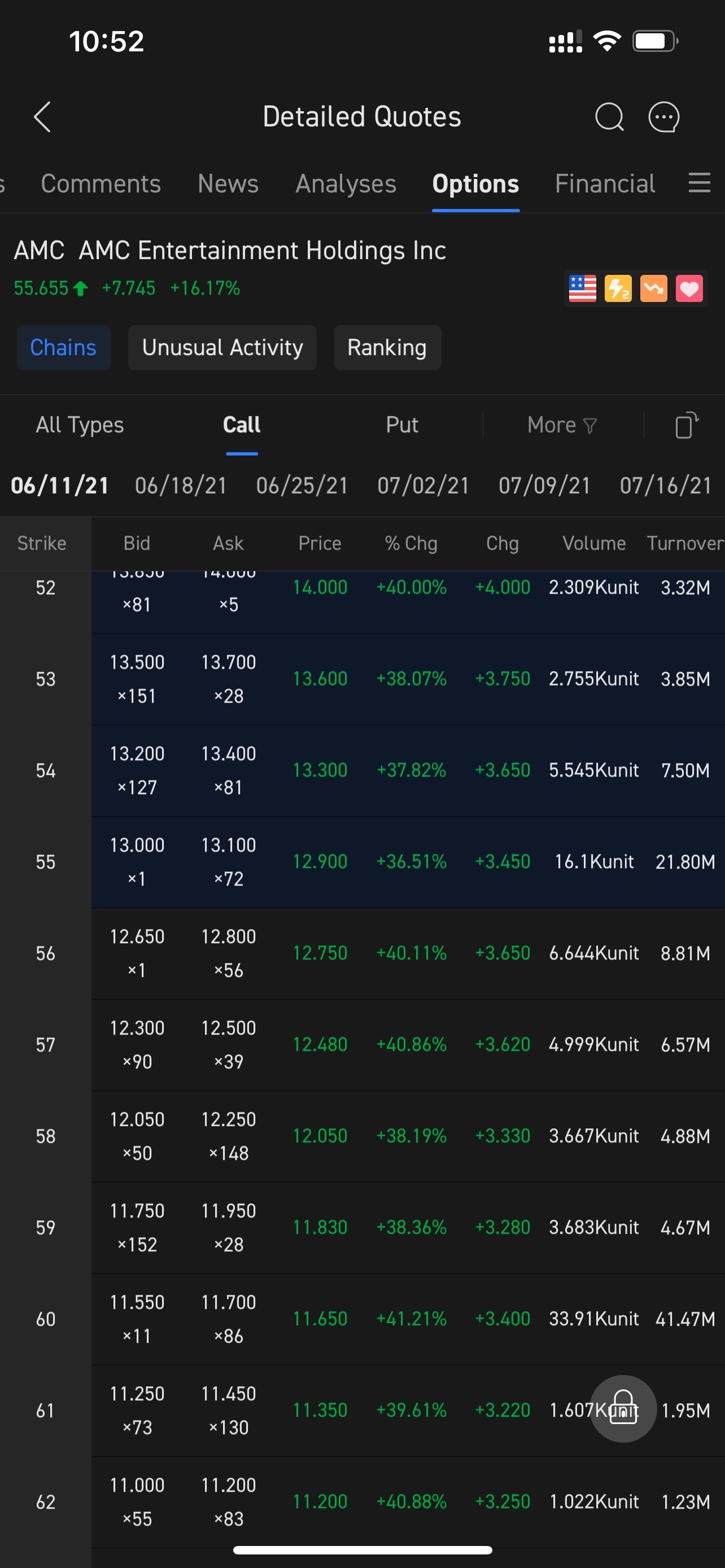This screenshot has width=725, height=1568.
Task: Open Unusual Activity view
Action: point(222,348)
